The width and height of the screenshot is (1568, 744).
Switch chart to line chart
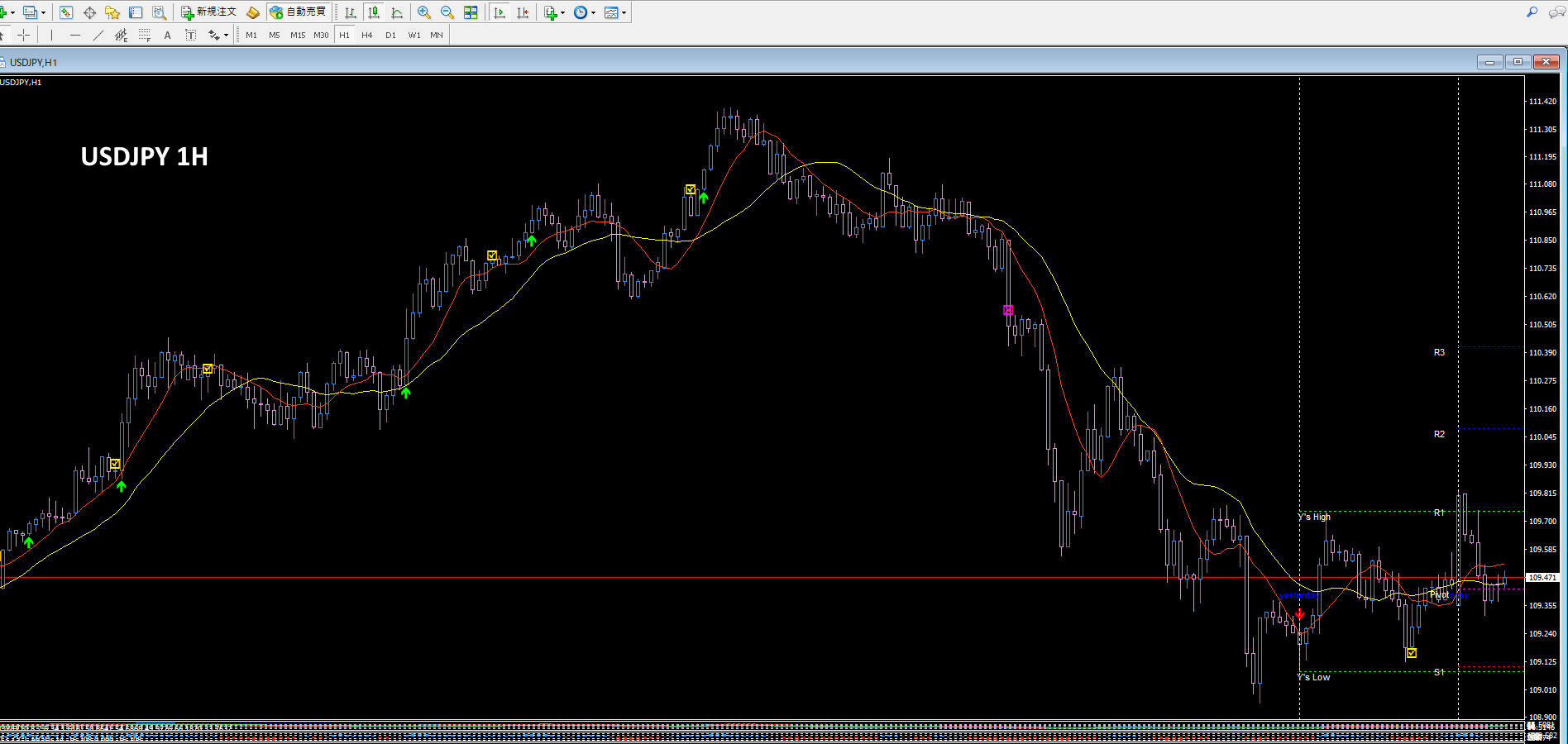tap(397, 12)
